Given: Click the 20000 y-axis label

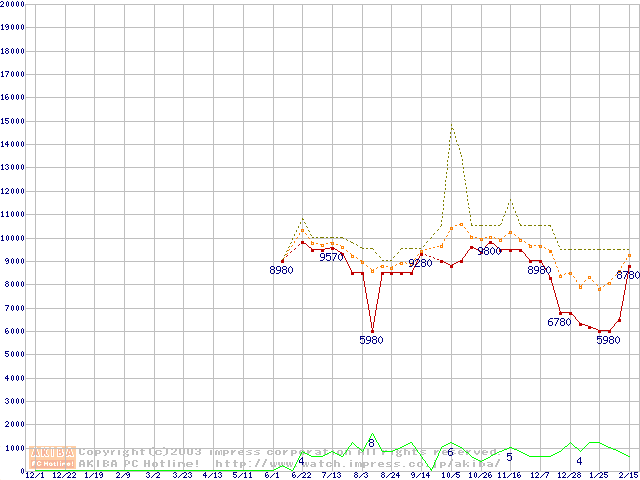Looking at the screenshot, I should pyautogui.click(x=13, y=3).
